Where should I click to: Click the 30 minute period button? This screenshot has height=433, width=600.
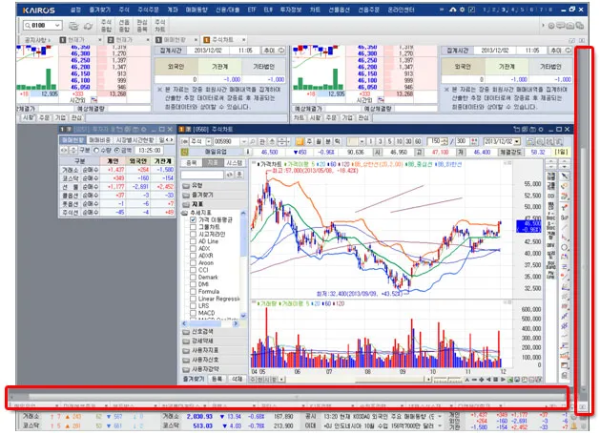(x=408, y=142)
